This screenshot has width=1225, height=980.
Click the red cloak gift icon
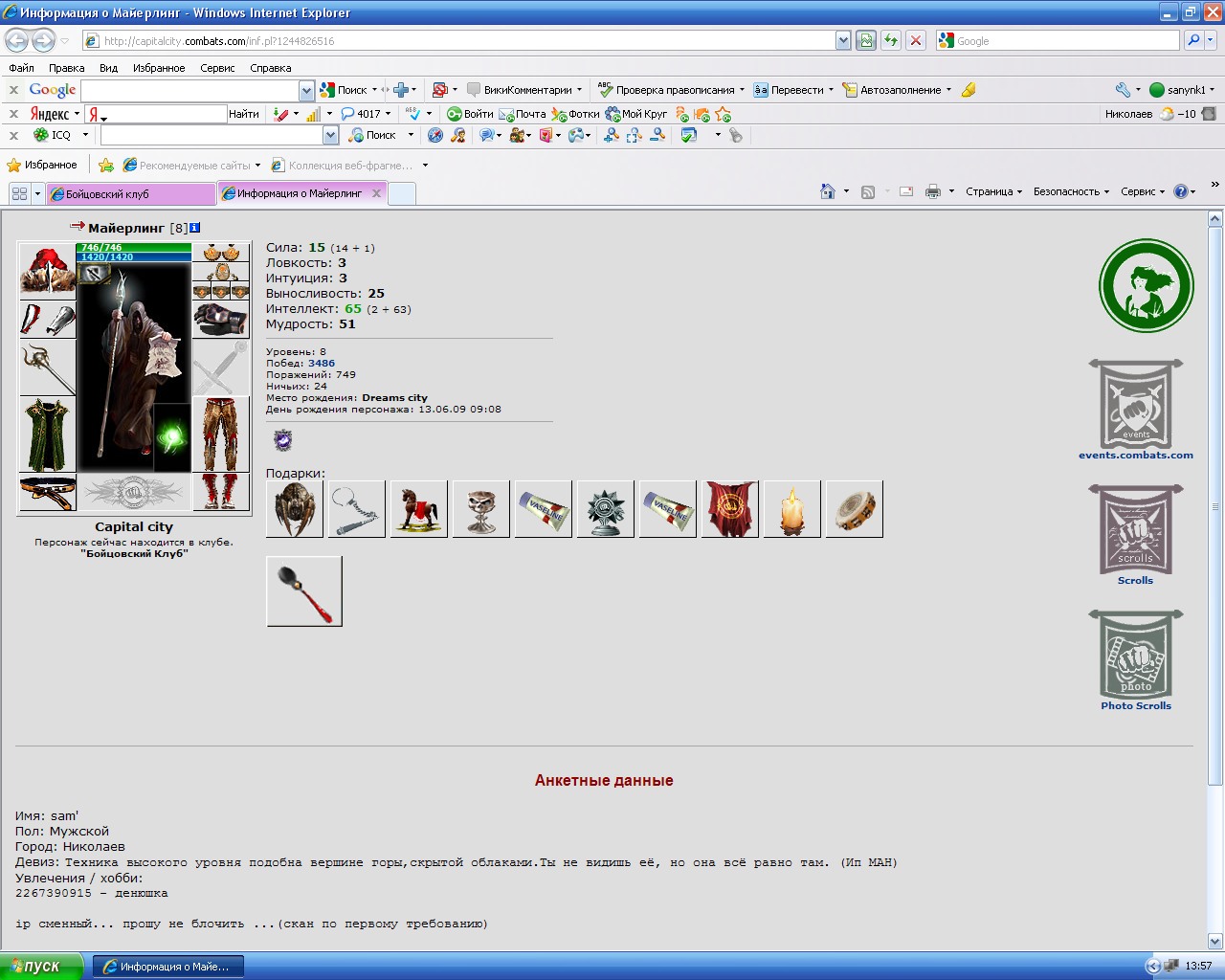[730, 509]
